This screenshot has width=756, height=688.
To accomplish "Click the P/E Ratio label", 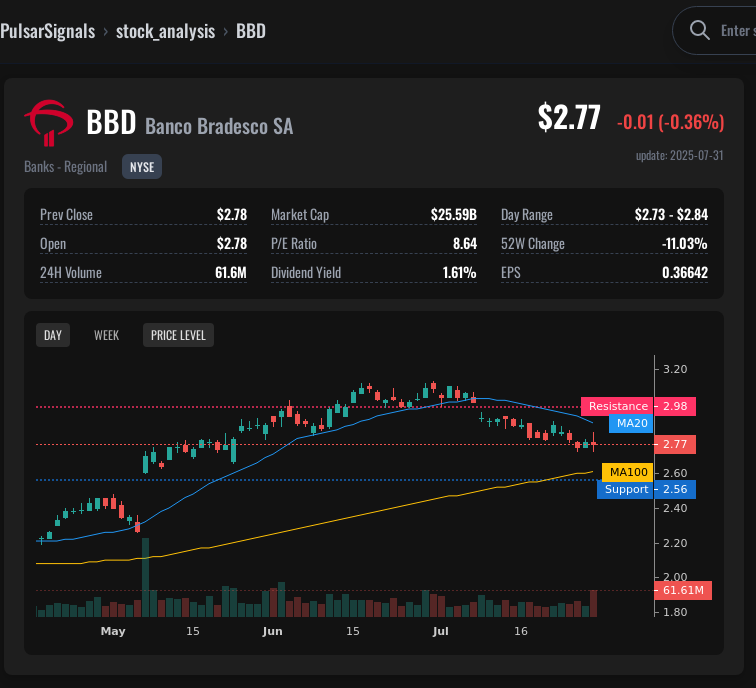I will (294, 244).
